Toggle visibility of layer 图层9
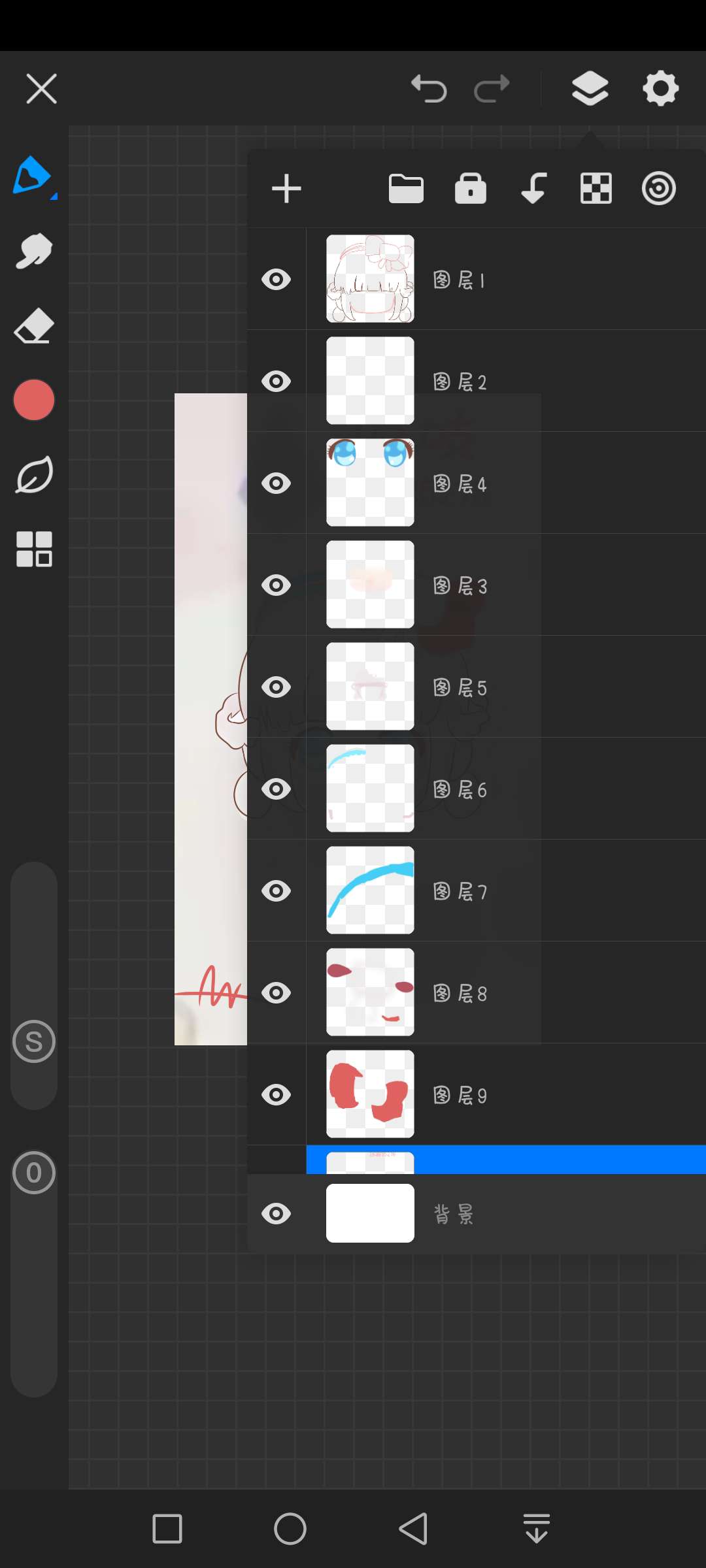This screenshot has height=1568, width=706. pyautogui.click(x=277, y=1095)
